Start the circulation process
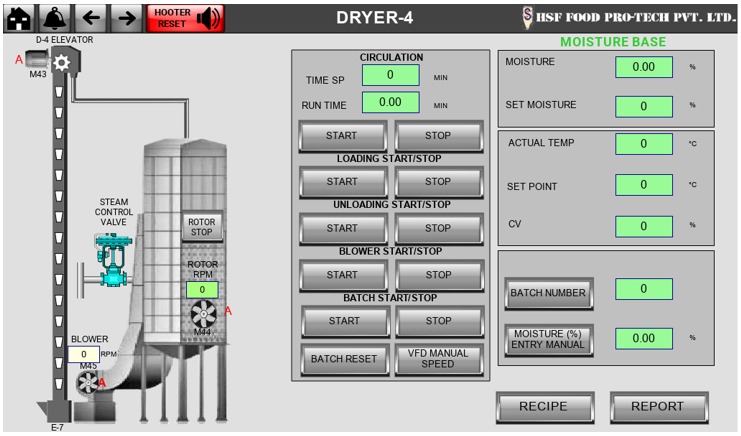The image size is (741, 436). click(x=342, y=135)
